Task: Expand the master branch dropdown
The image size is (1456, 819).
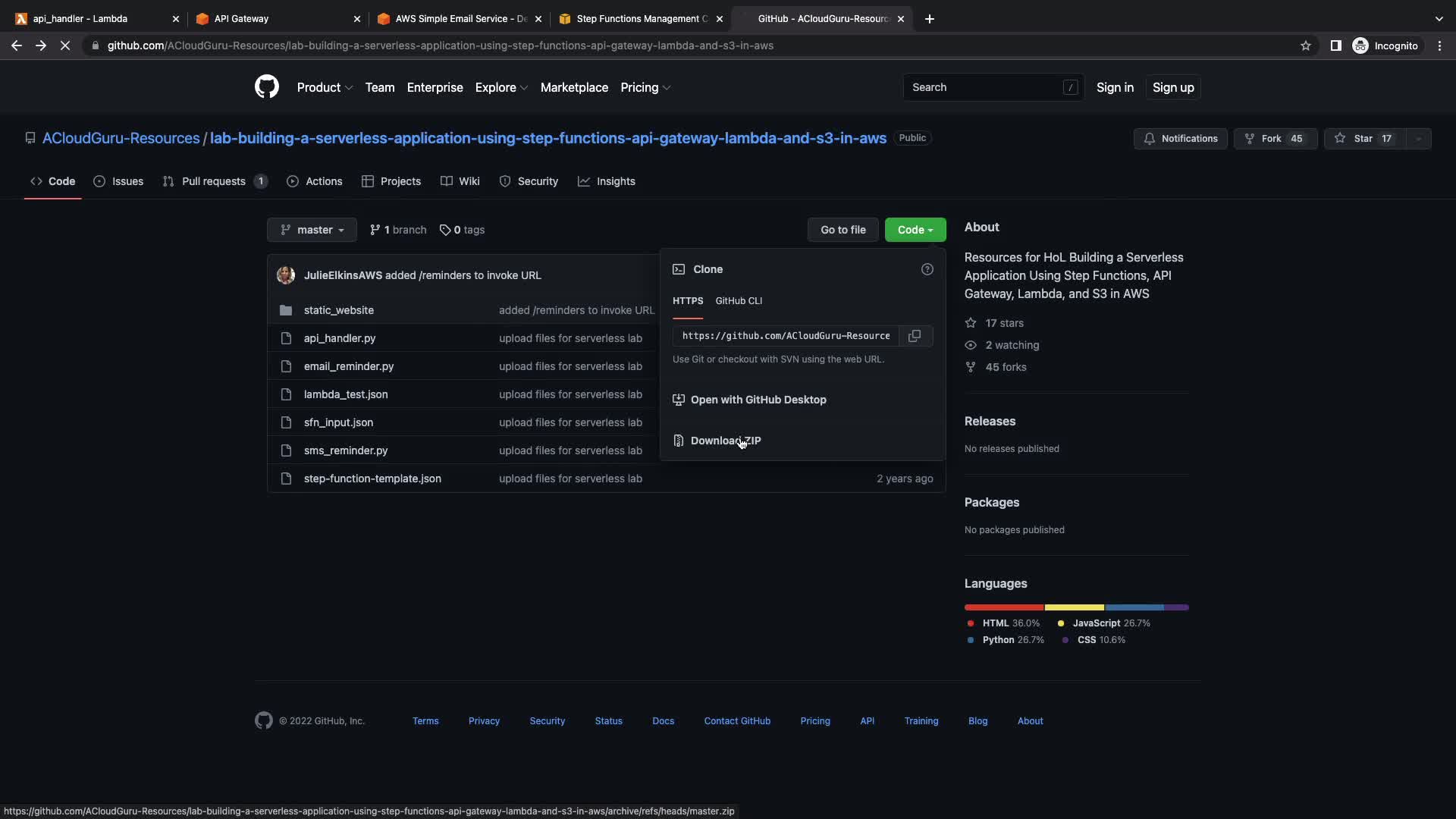Action: [312, 230]
